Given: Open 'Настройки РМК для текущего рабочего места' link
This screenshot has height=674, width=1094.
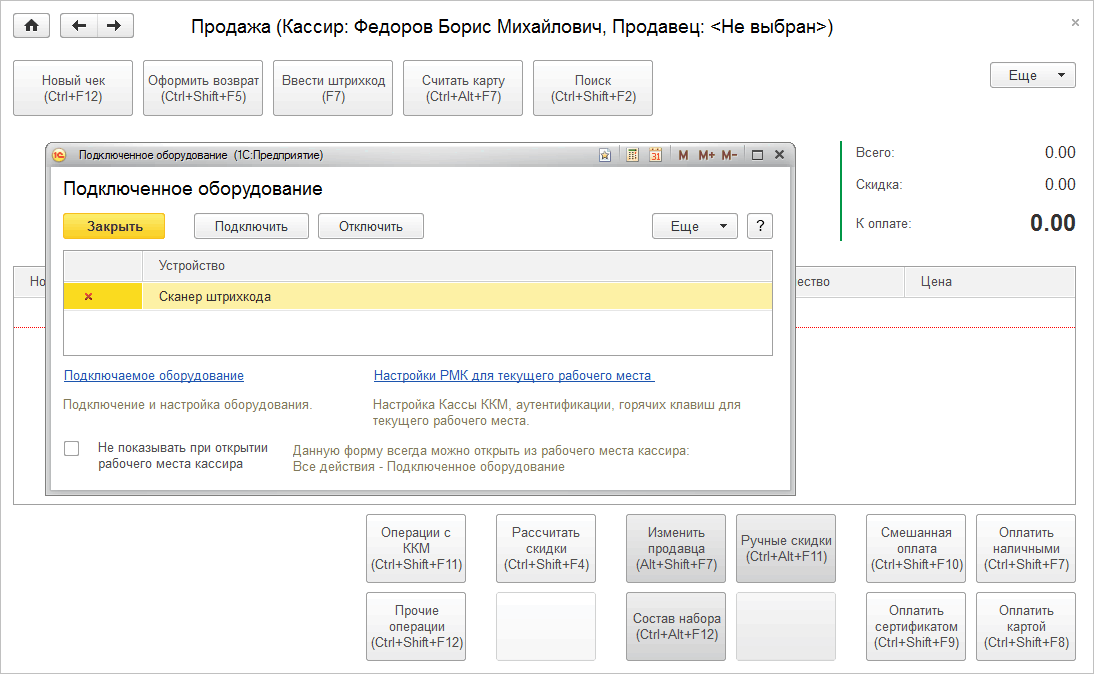Looking at the screenshot, I should [x=513, y=376].
